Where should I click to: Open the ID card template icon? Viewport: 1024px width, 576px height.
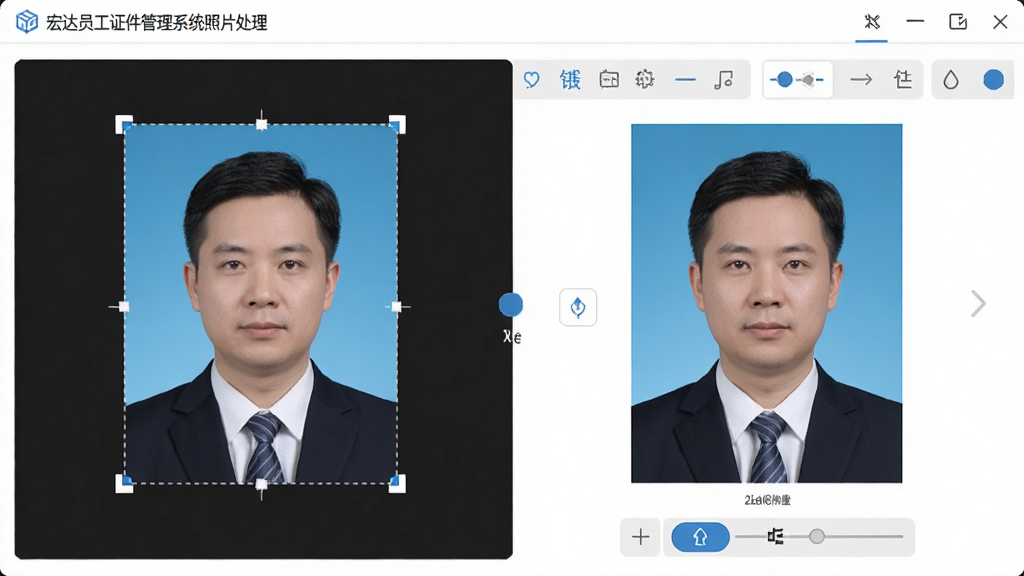[609, 80]
